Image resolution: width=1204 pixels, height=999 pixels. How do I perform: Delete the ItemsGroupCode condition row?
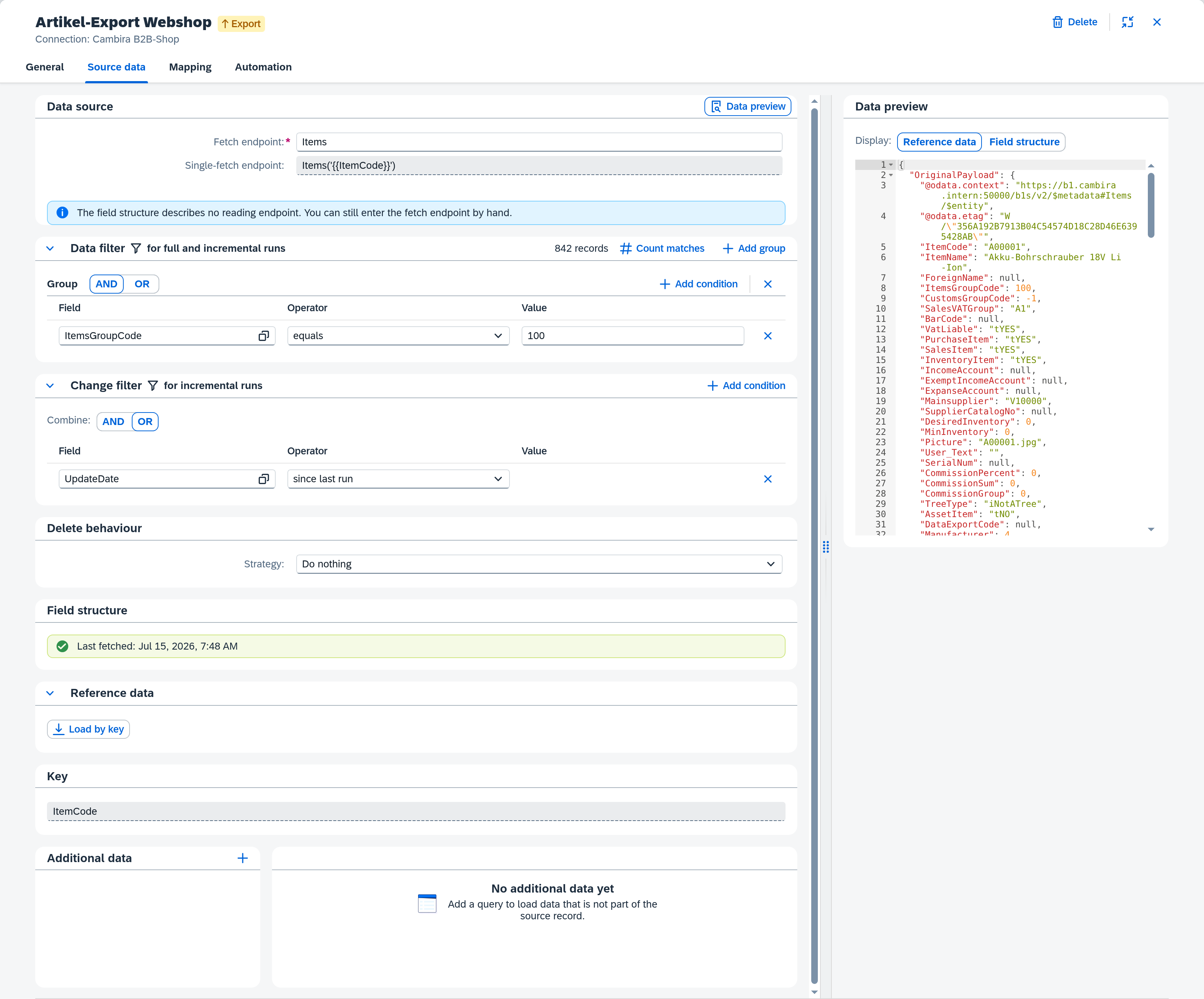(x=768, y=336)
